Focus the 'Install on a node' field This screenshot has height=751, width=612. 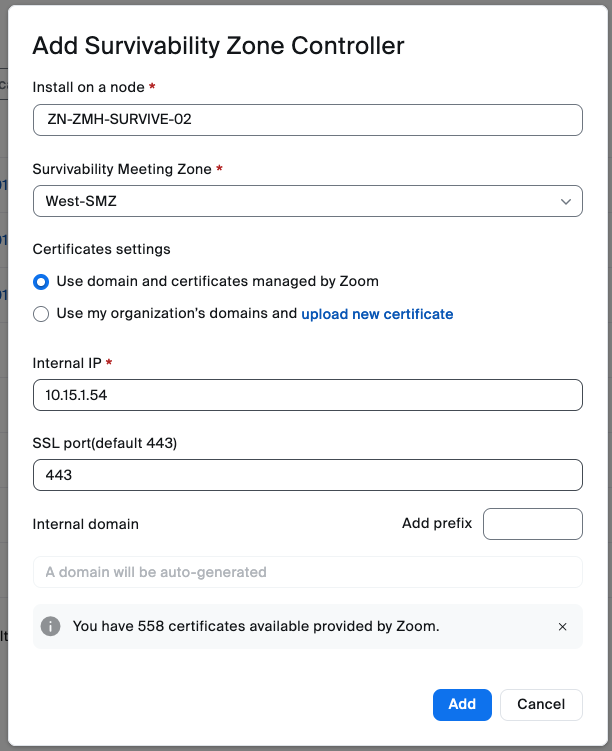pos(307,120)
